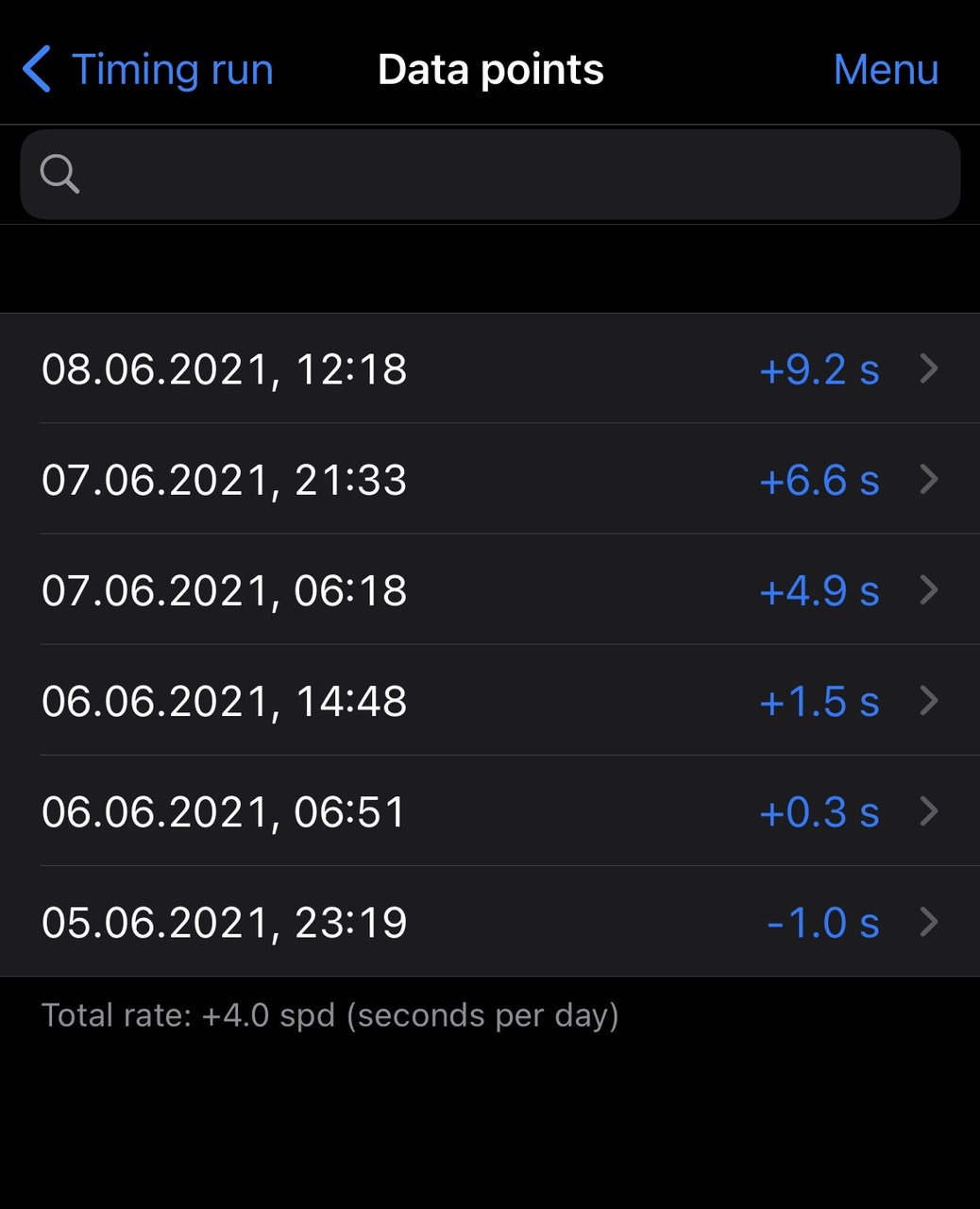Tap the back chevron arrow icon

click(x=37, y=70)
